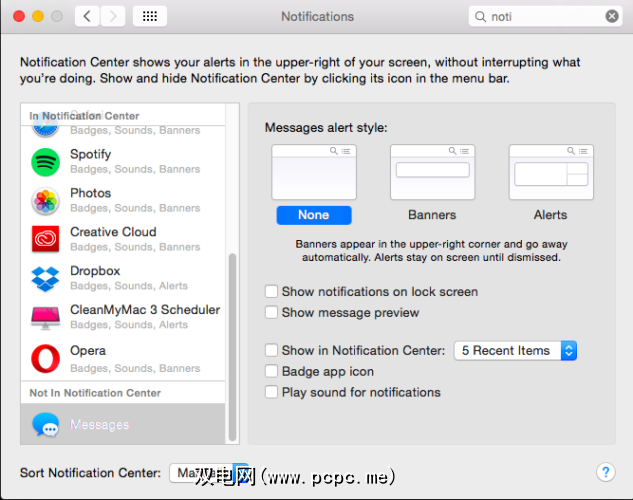633x500 pixels.
Task: Select Messages in the app list
Action: click(123, 425)
